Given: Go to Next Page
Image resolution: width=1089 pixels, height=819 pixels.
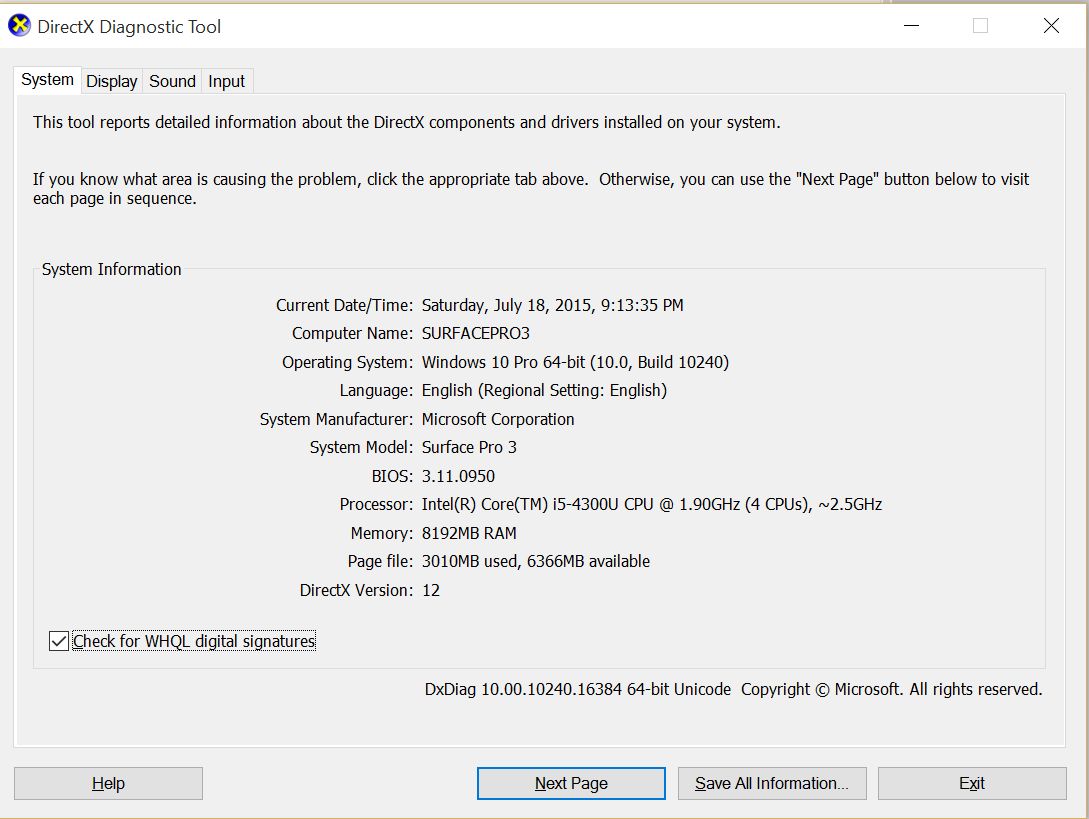Looking at the screenshot, I should tap(571, 784).
